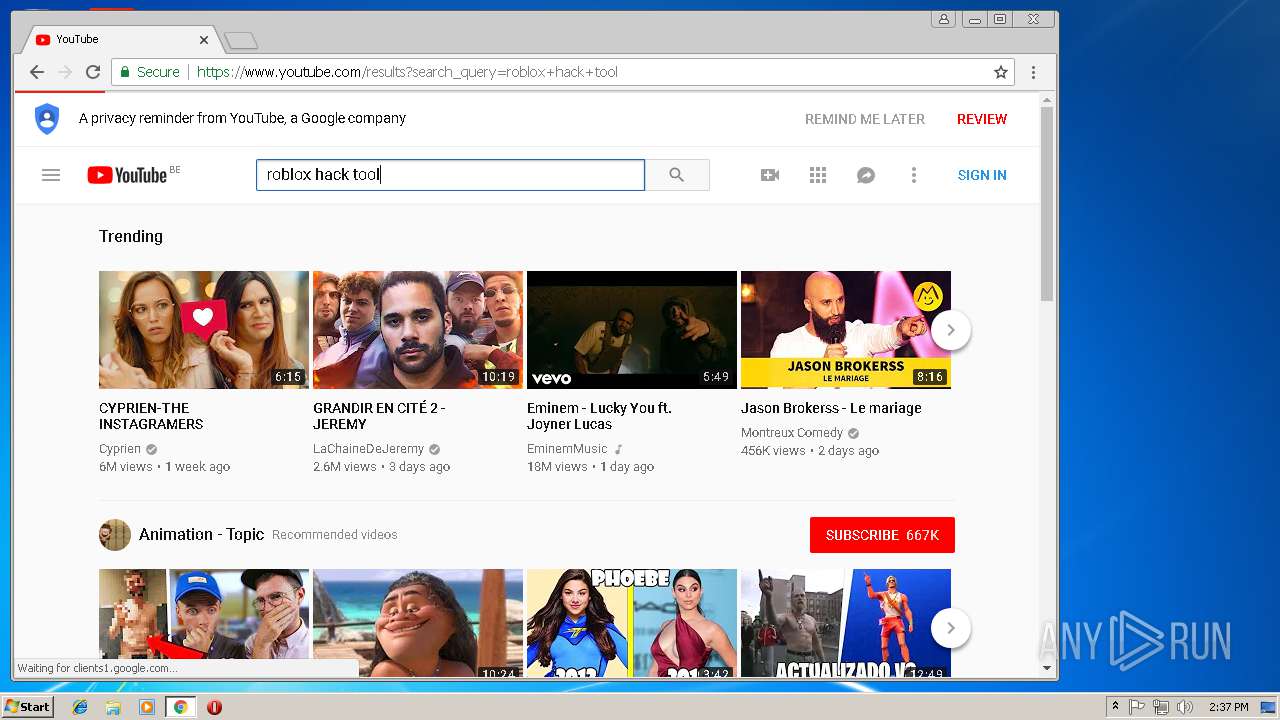The height and width of the screenshot is (720, 1280).
Task: Play the PHOEBE thumbnail video
Action: tap(632, 623)
